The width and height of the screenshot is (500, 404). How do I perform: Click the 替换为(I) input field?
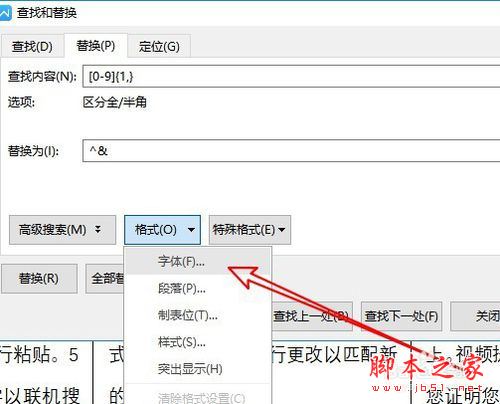tap(291, 151)
